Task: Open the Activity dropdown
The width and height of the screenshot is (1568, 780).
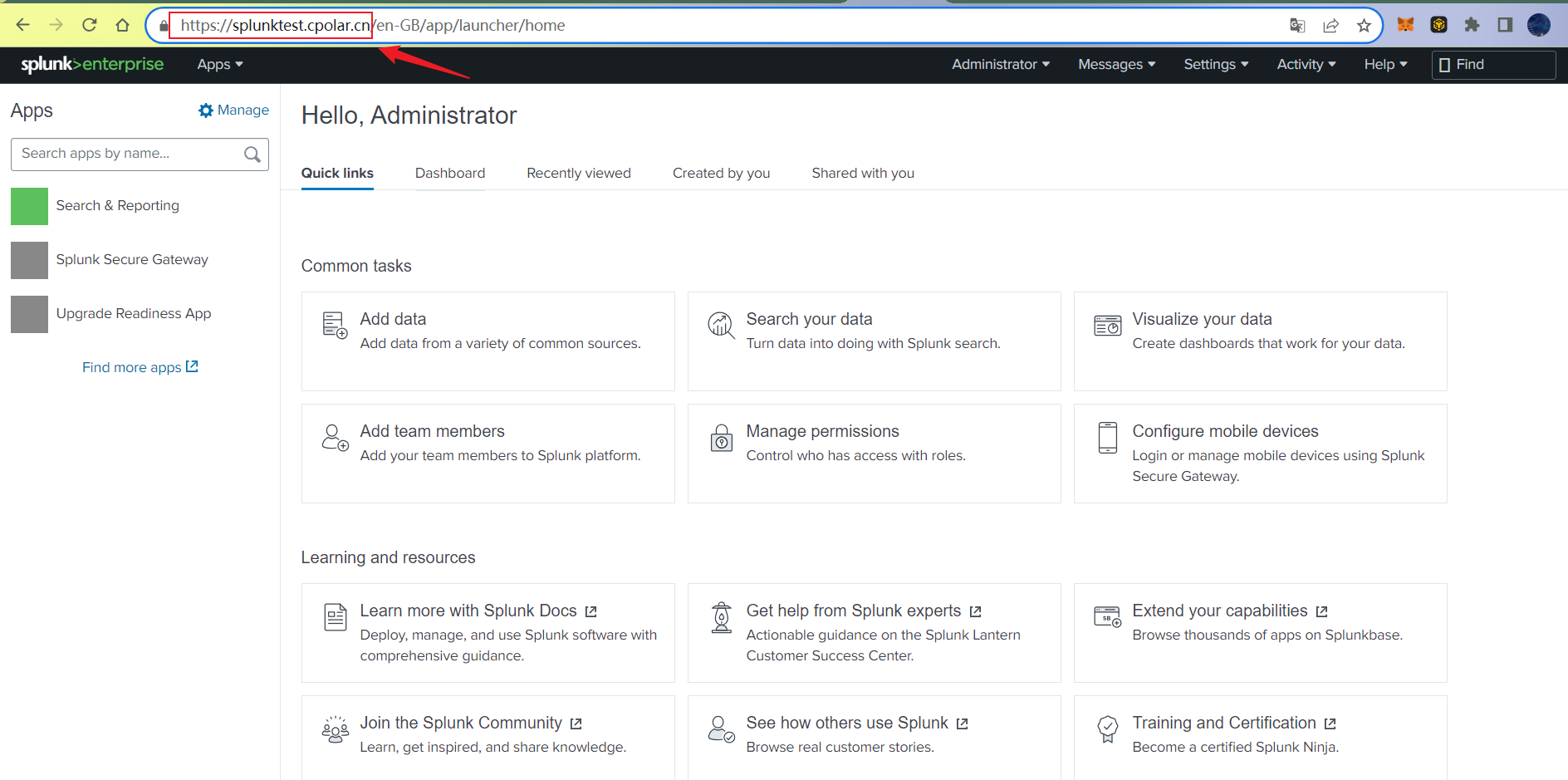Action: coord(1306,65)
